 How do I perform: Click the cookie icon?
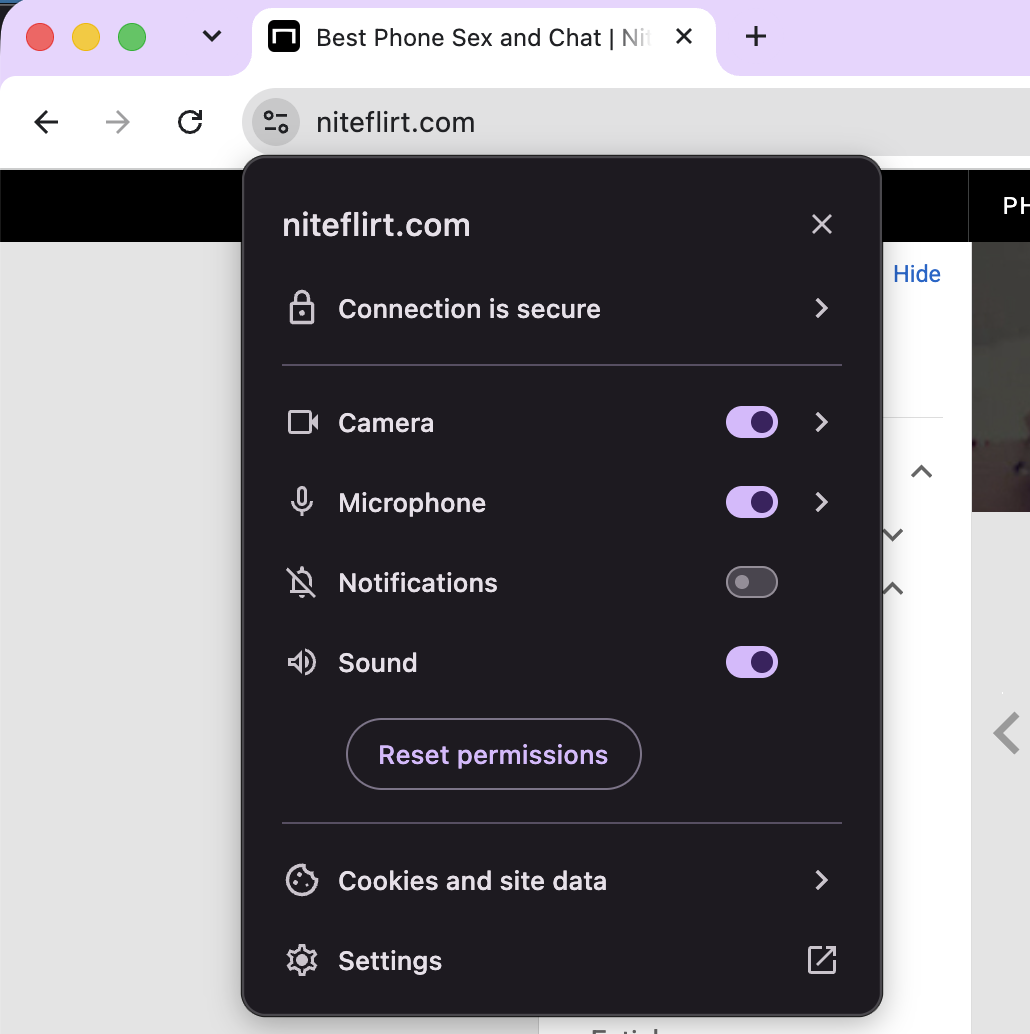[x=302, y=880]
